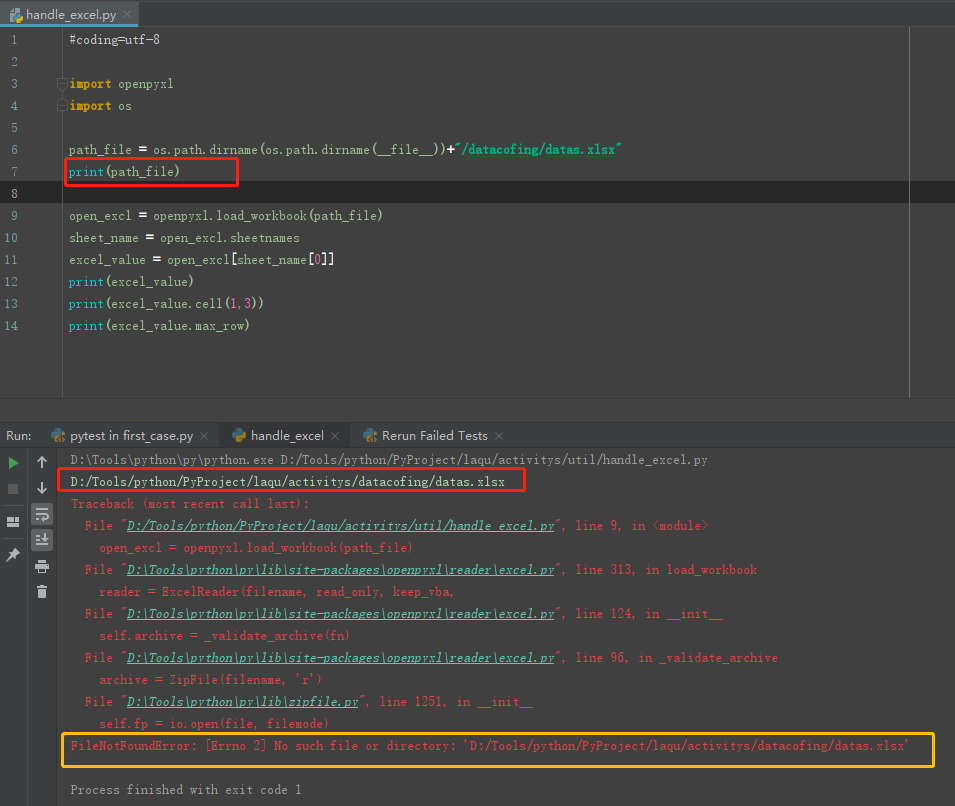Click the fold end marker on line 4

62,105
